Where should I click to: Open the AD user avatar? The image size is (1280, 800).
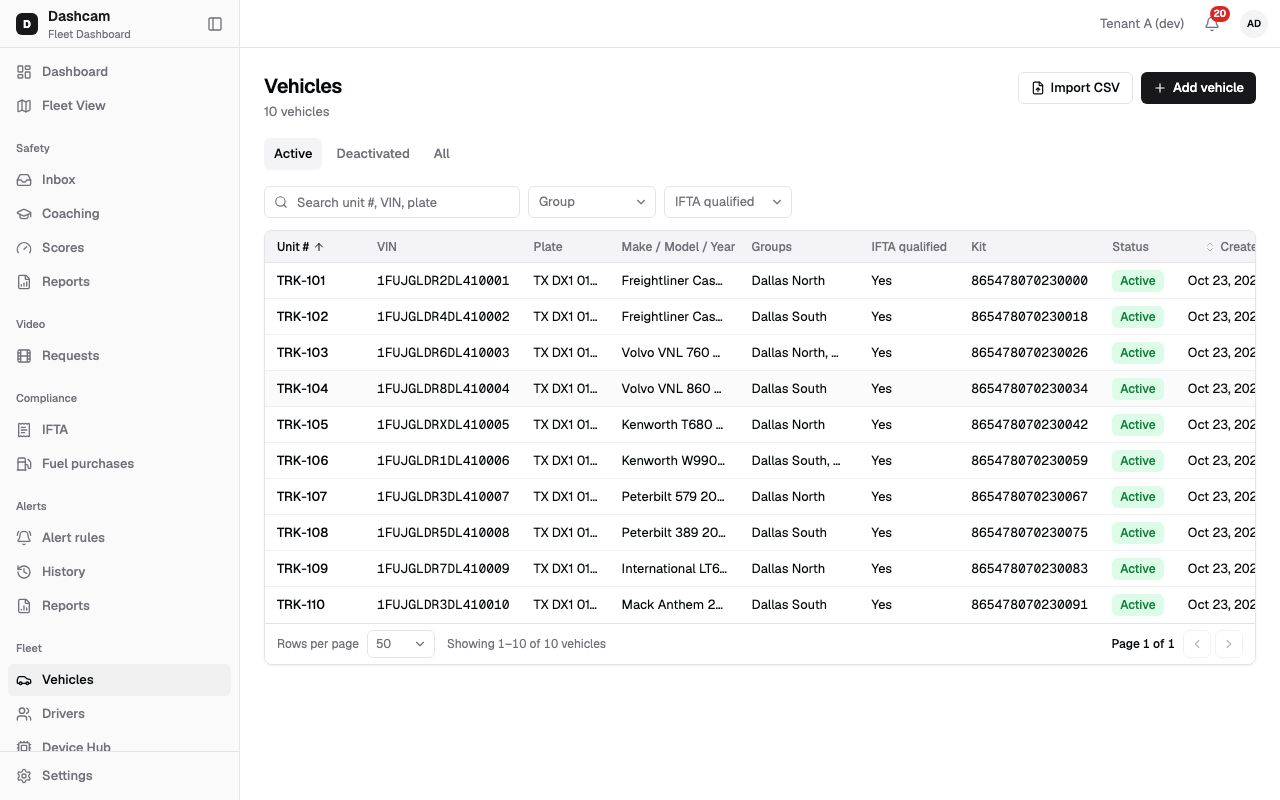coord(1254,24)
